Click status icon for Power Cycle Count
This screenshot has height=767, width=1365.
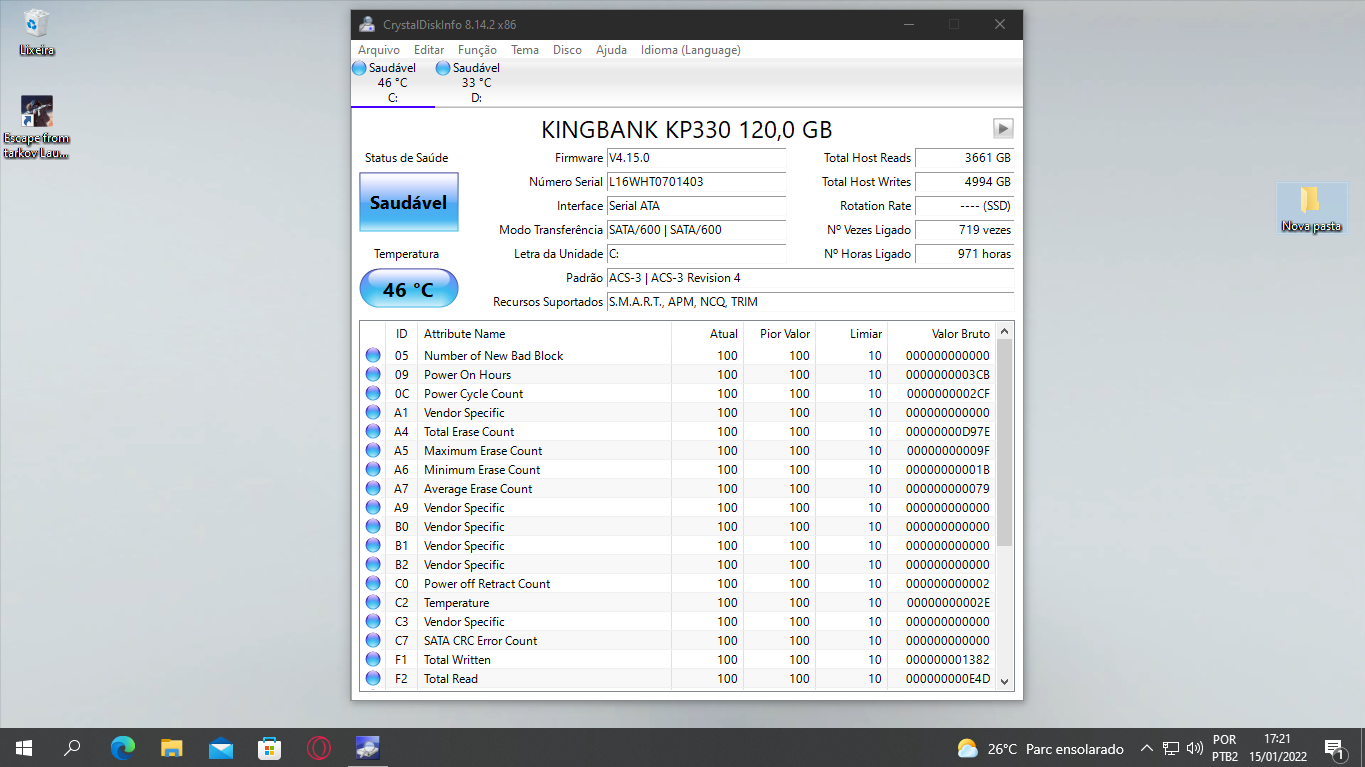pyautogui.click(x=373, y=393)
